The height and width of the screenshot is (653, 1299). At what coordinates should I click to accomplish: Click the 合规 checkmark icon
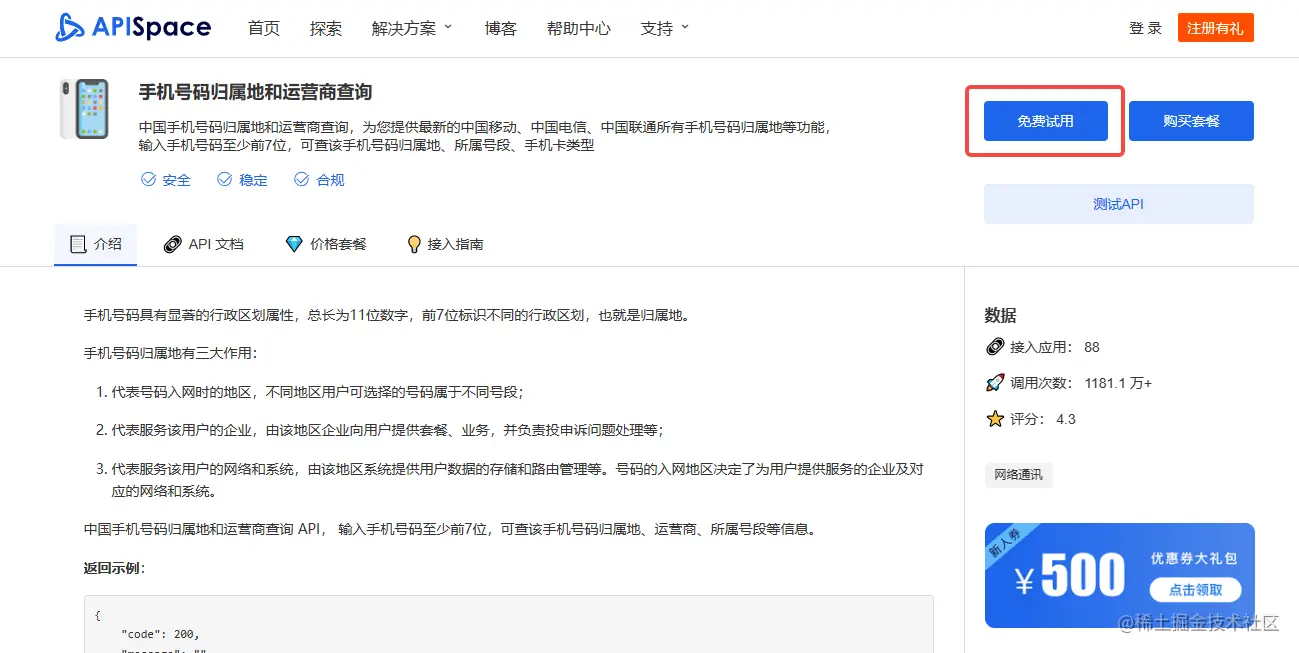click(x=302, y=180)
